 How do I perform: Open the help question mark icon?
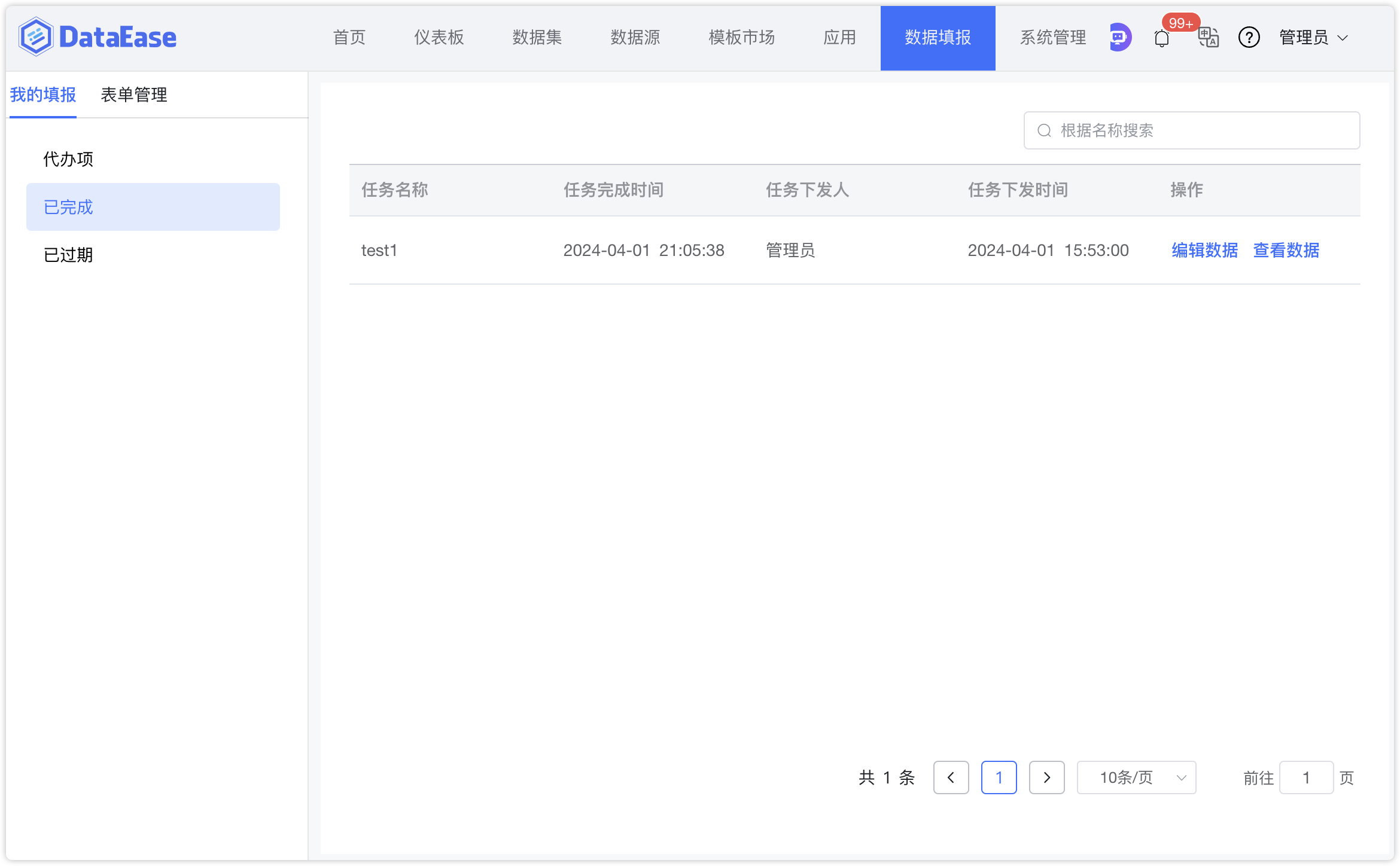[1249, 37]
